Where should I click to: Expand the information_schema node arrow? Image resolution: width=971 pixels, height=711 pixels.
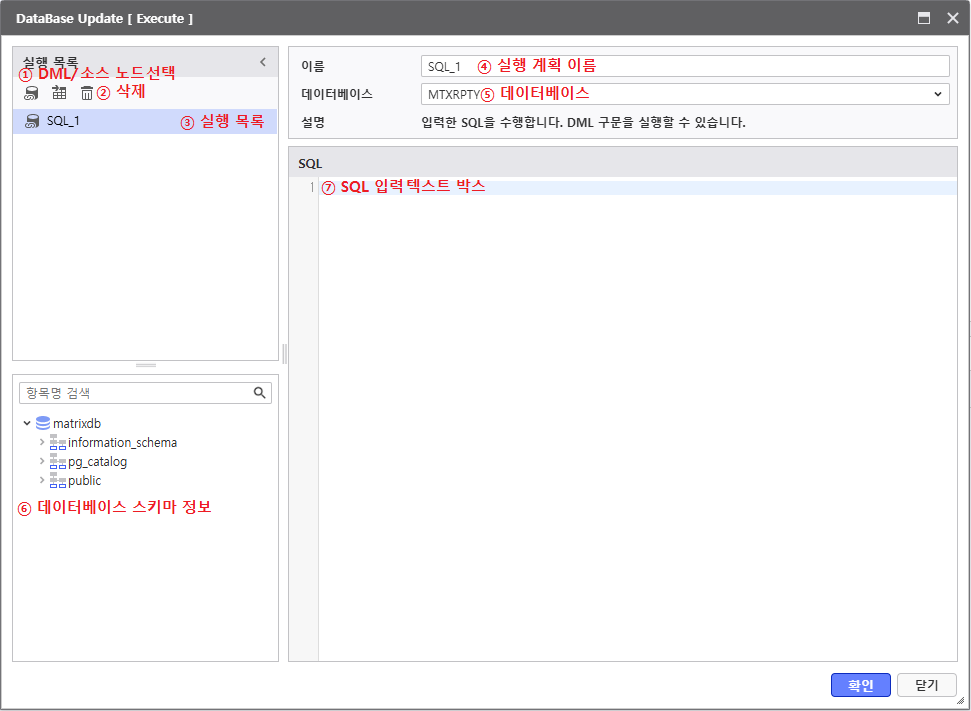pos(41,442)
